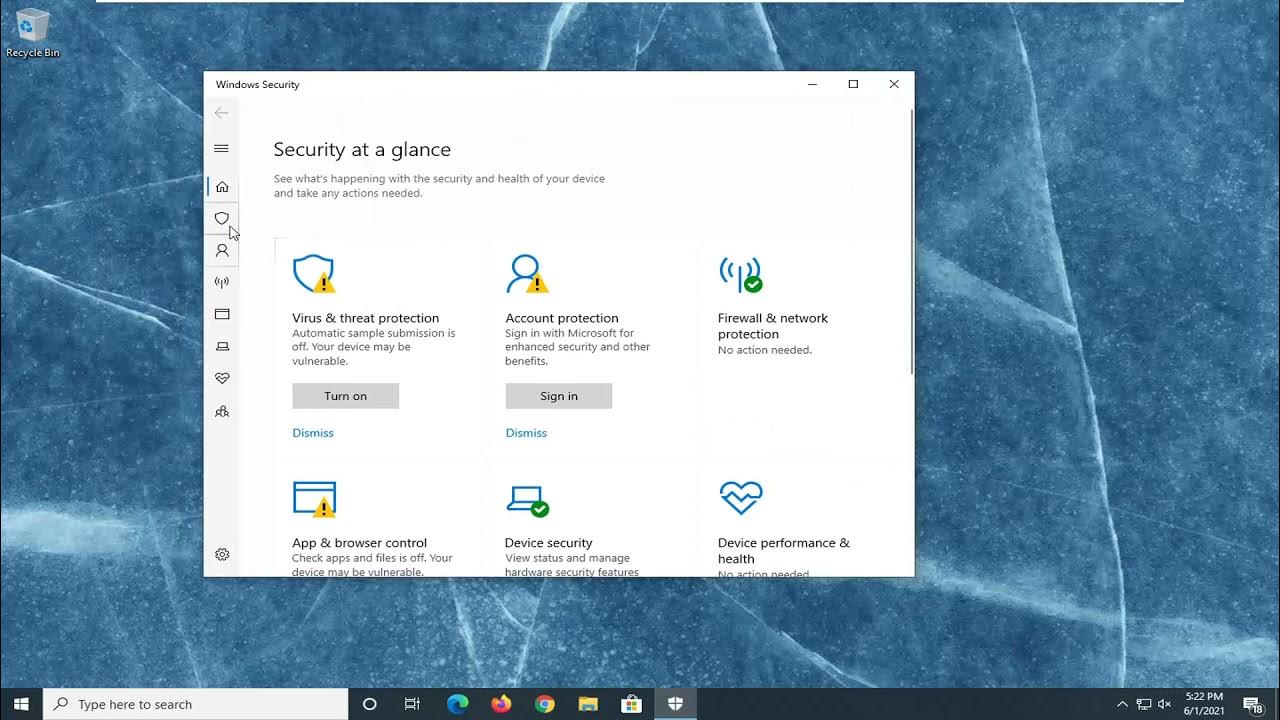
Task: Open Device security laptop icon in sidebar
Action: point(222,346)
